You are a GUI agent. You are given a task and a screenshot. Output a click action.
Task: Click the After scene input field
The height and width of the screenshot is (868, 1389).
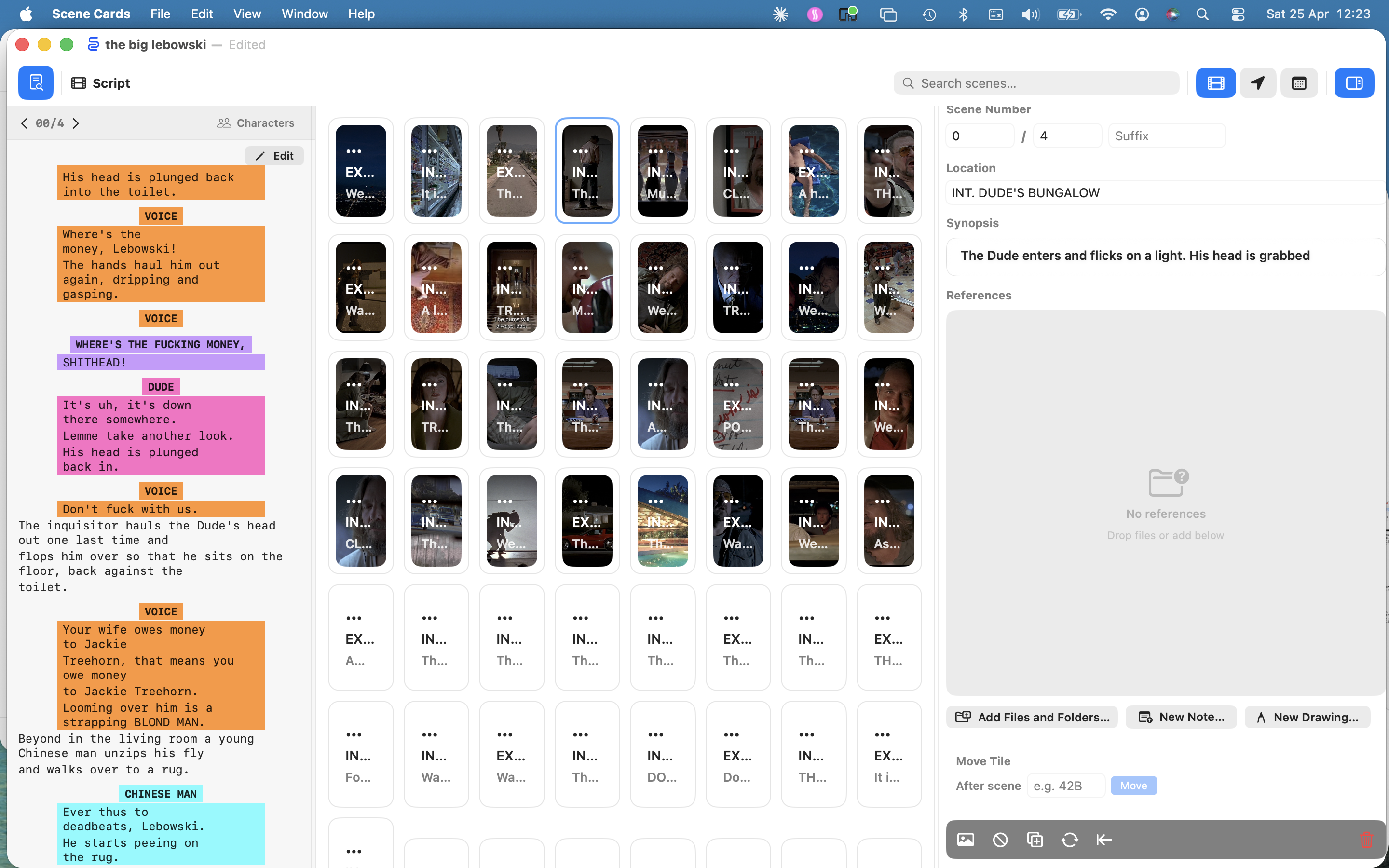(x=1066, y=786)
